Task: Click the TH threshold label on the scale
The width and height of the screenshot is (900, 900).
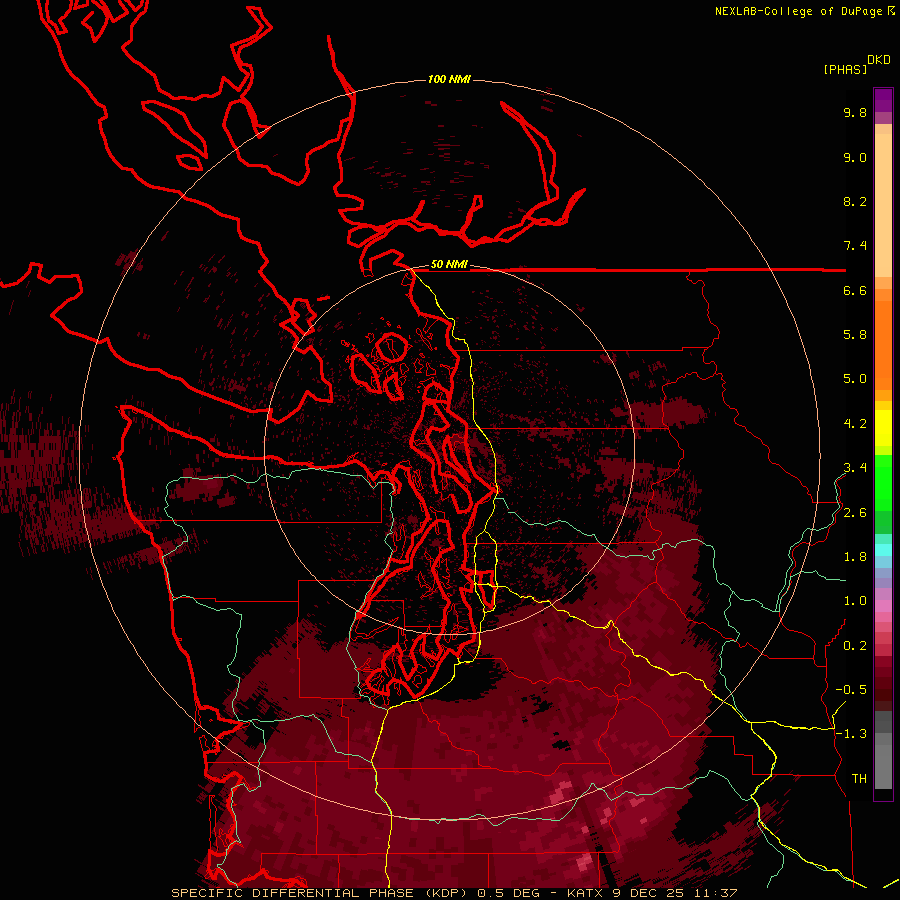Action: (x=859, y=779)
